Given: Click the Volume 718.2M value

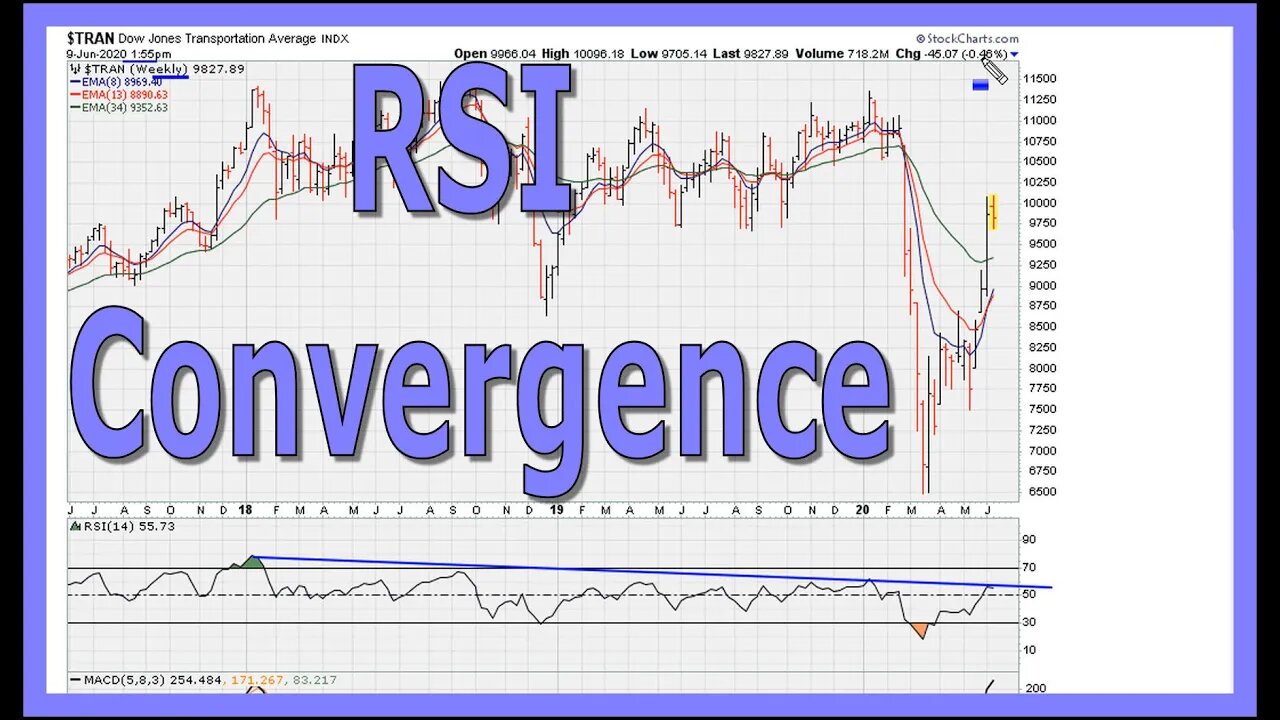Looking at the screenshot, I should click(x=842, y=54).
